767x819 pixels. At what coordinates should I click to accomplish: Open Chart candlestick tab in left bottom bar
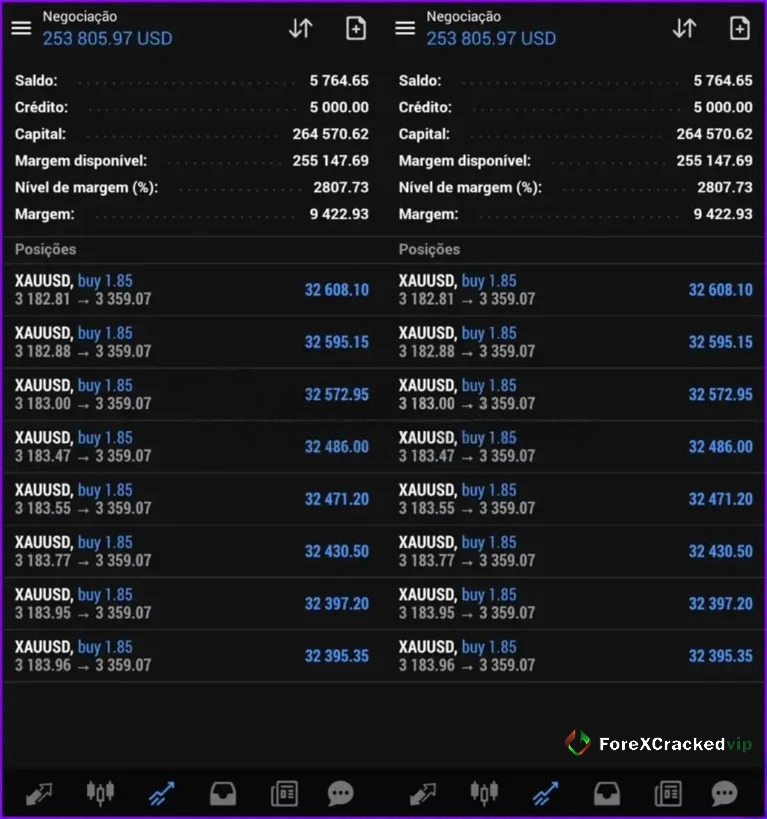(100, 792)
